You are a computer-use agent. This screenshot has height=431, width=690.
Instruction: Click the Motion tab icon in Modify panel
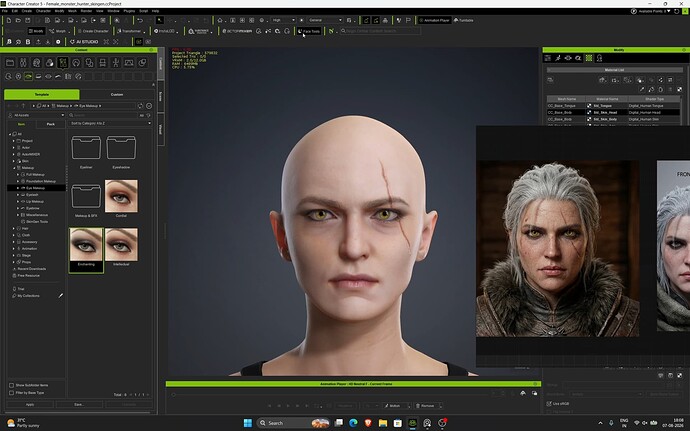click(558, 58)
